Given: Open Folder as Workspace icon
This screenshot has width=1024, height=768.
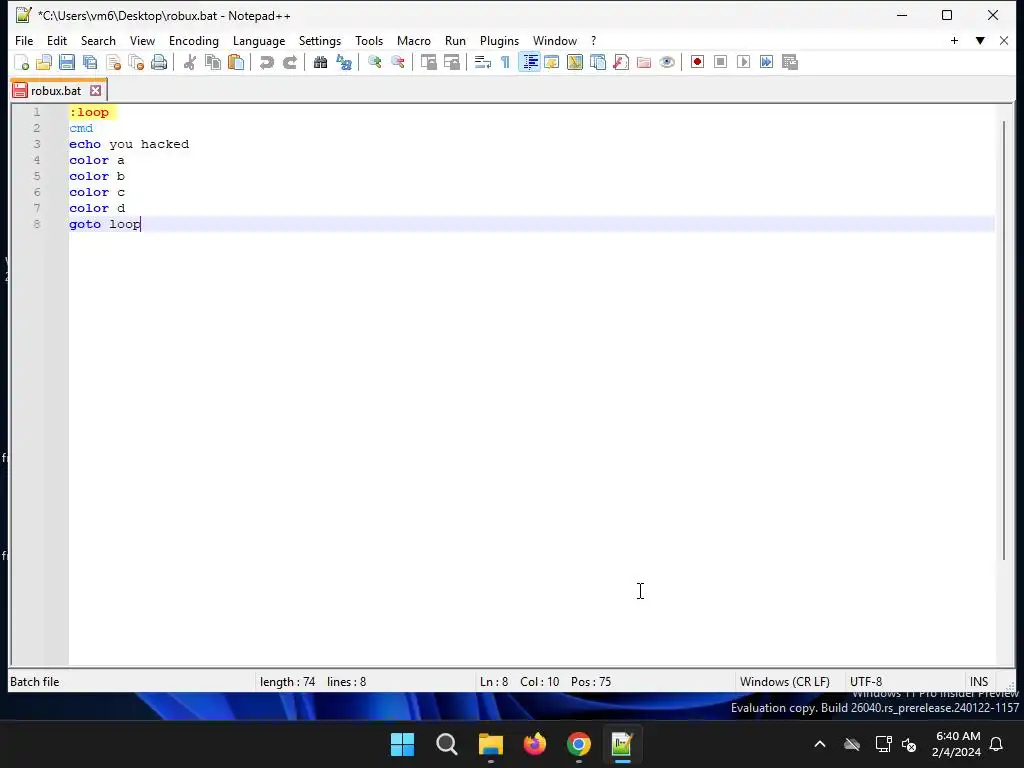Looking at the screenshot, I should click(644, 62).
